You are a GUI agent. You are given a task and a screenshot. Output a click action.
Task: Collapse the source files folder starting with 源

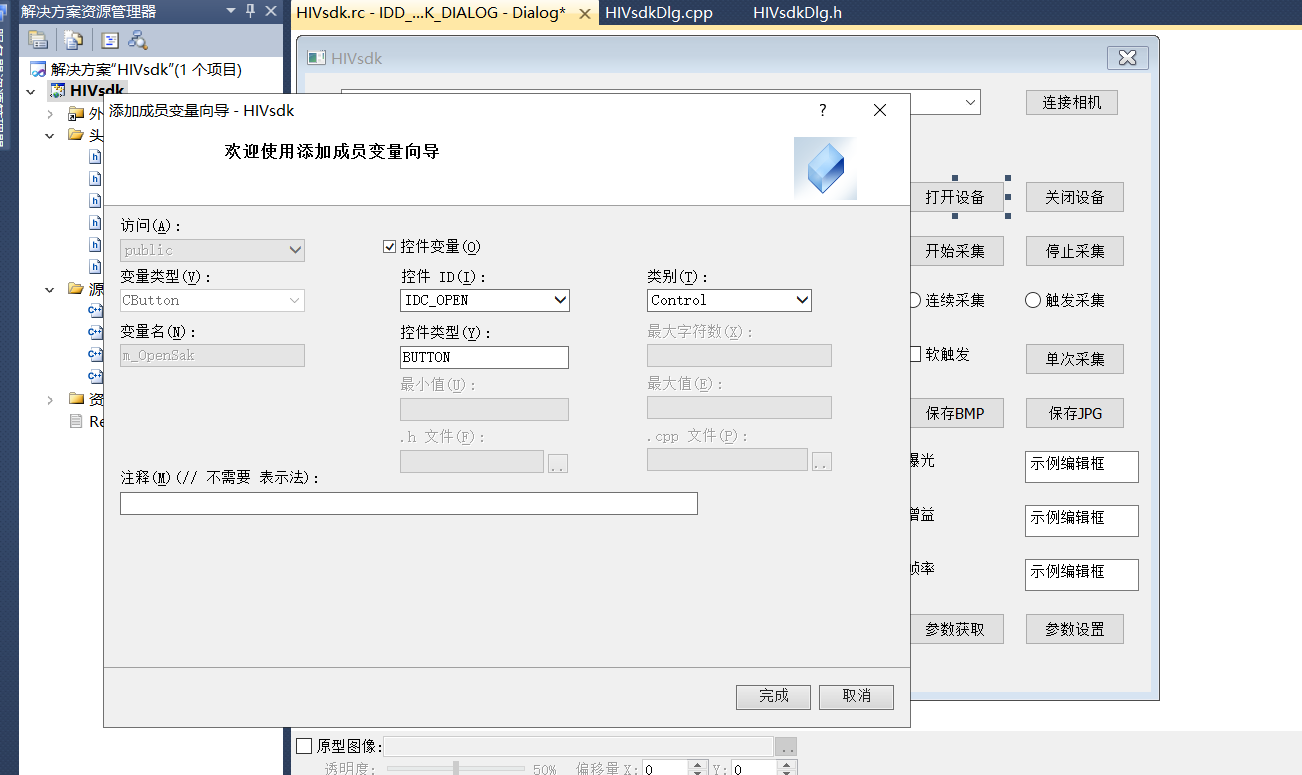50,289
